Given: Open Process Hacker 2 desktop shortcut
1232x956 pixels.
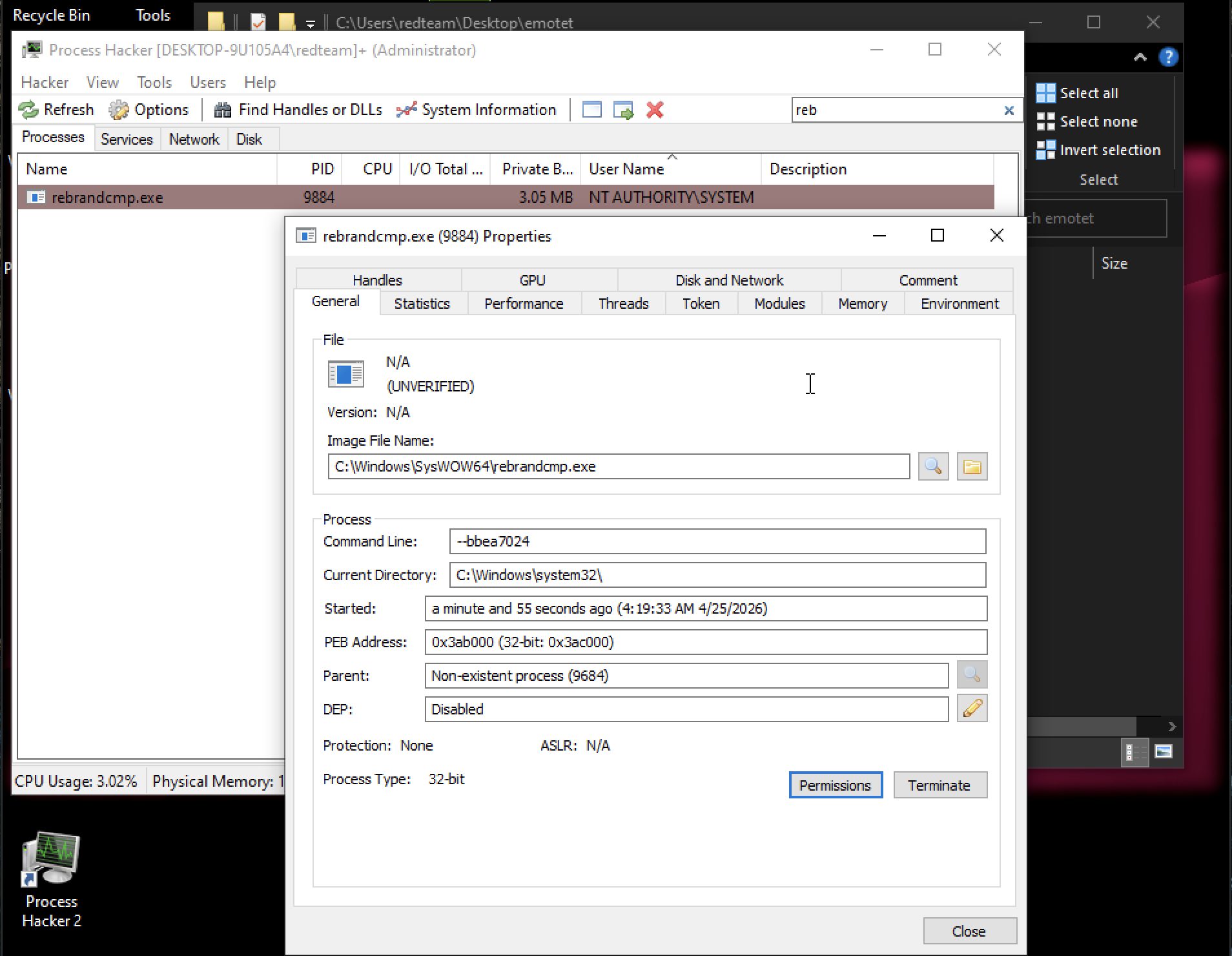Looking at the screenshot, I should coord(52,879).
